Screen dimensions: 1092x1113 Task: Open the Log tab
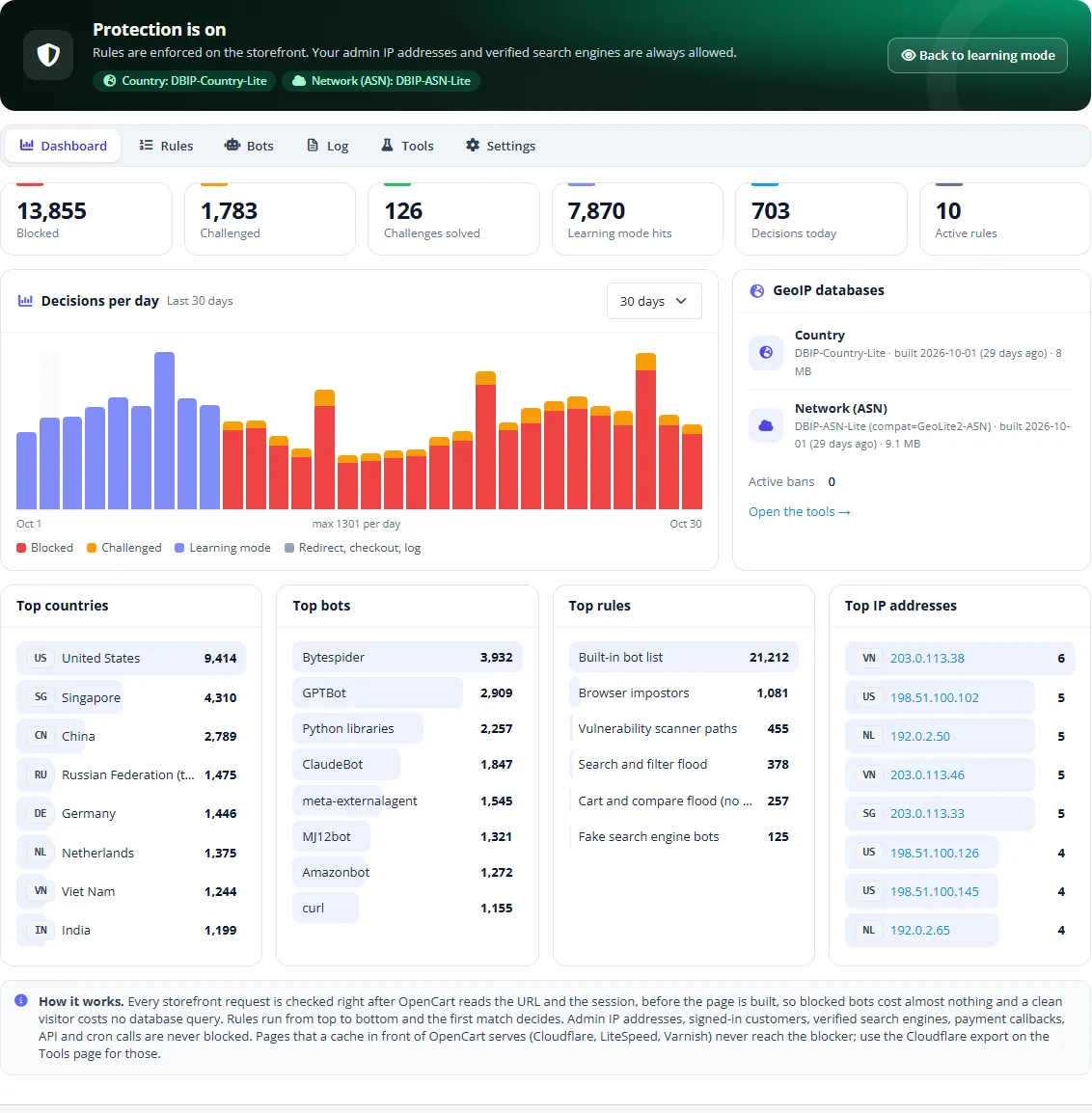tap(328, 146)
